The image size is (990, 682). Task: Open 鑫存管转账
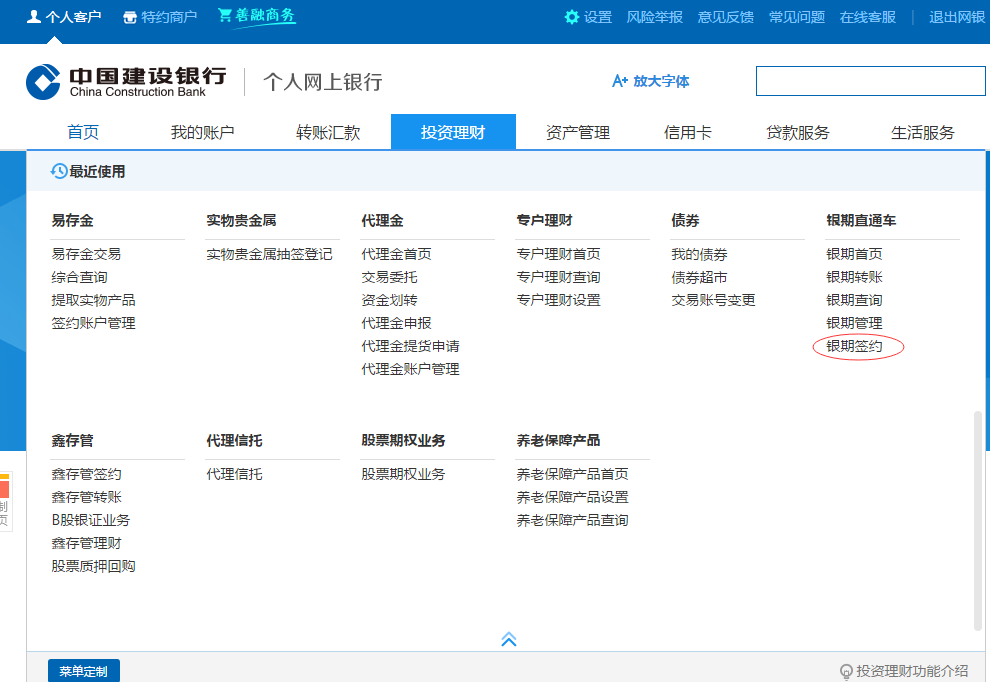(x=86, y=497)
